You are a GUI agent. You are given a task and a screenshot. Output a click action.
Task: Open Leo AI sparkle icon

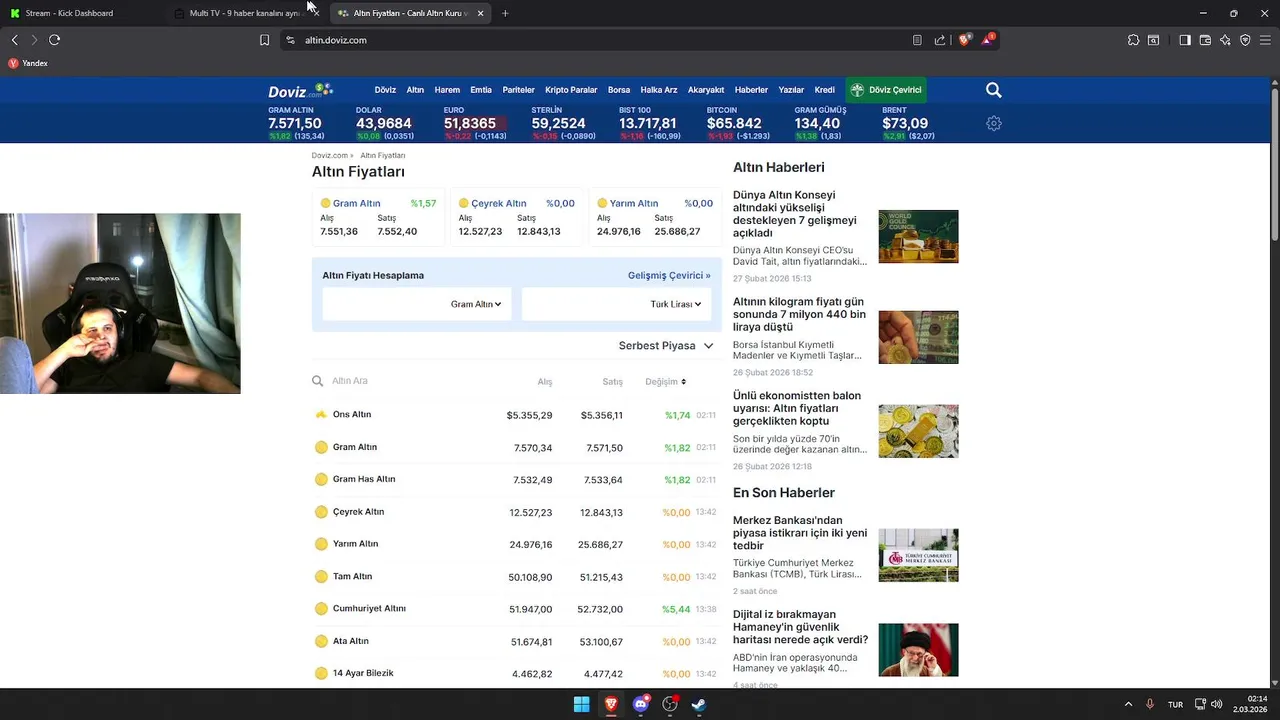point(1226,40)
